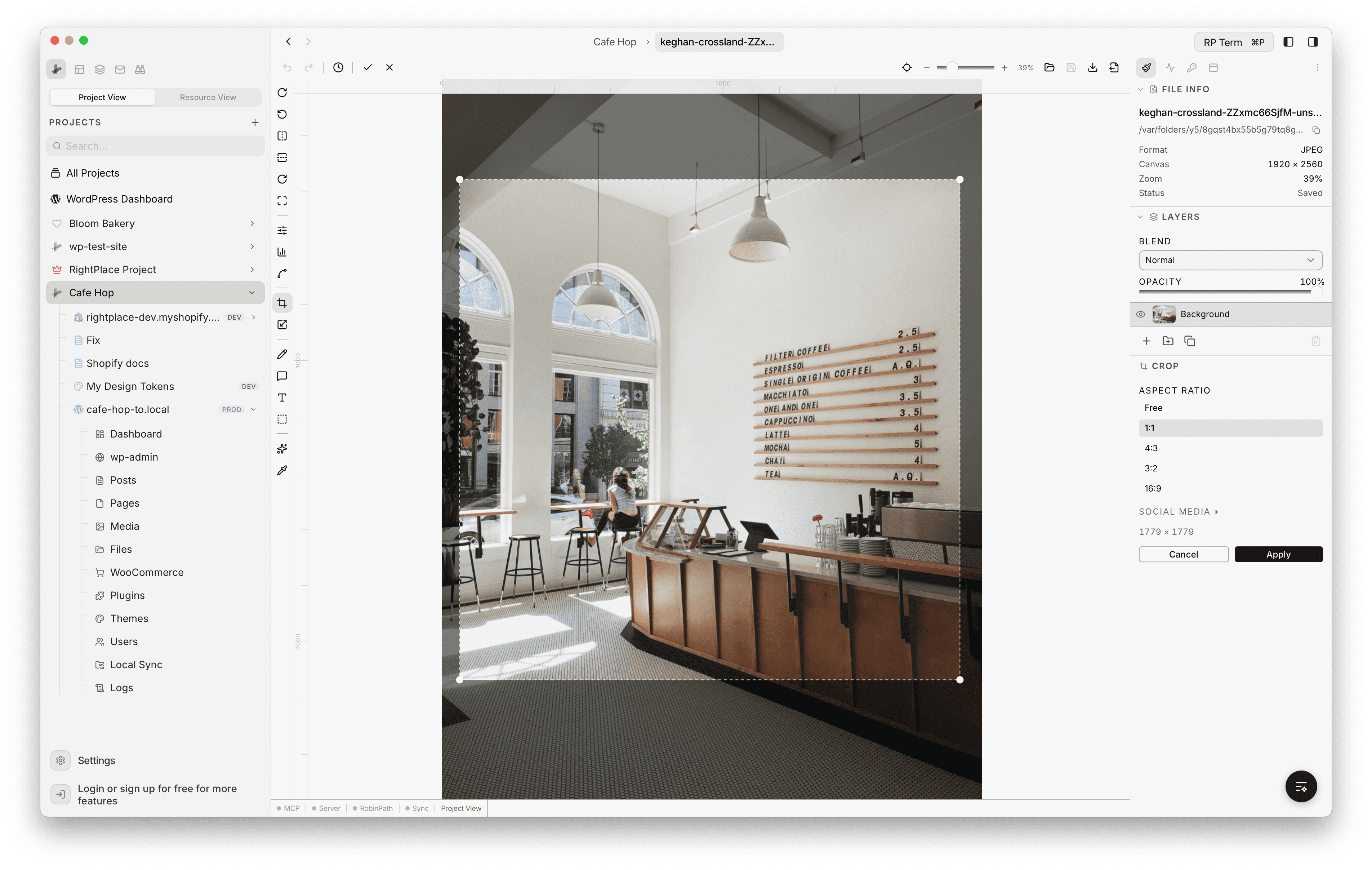1372x870 pixels.
Task: Click the Apply crop button
Action: 1278,554
